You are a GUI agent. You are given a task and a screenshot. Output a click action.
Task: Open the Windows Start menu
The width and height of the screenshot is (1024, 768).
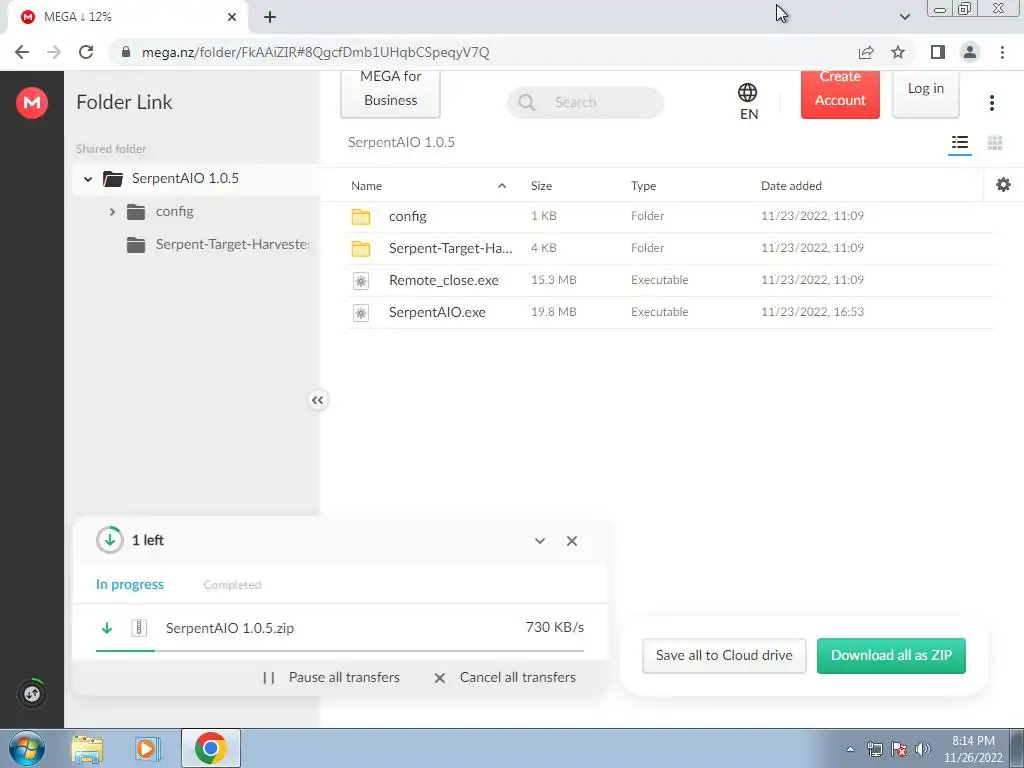tap(26, 748)
